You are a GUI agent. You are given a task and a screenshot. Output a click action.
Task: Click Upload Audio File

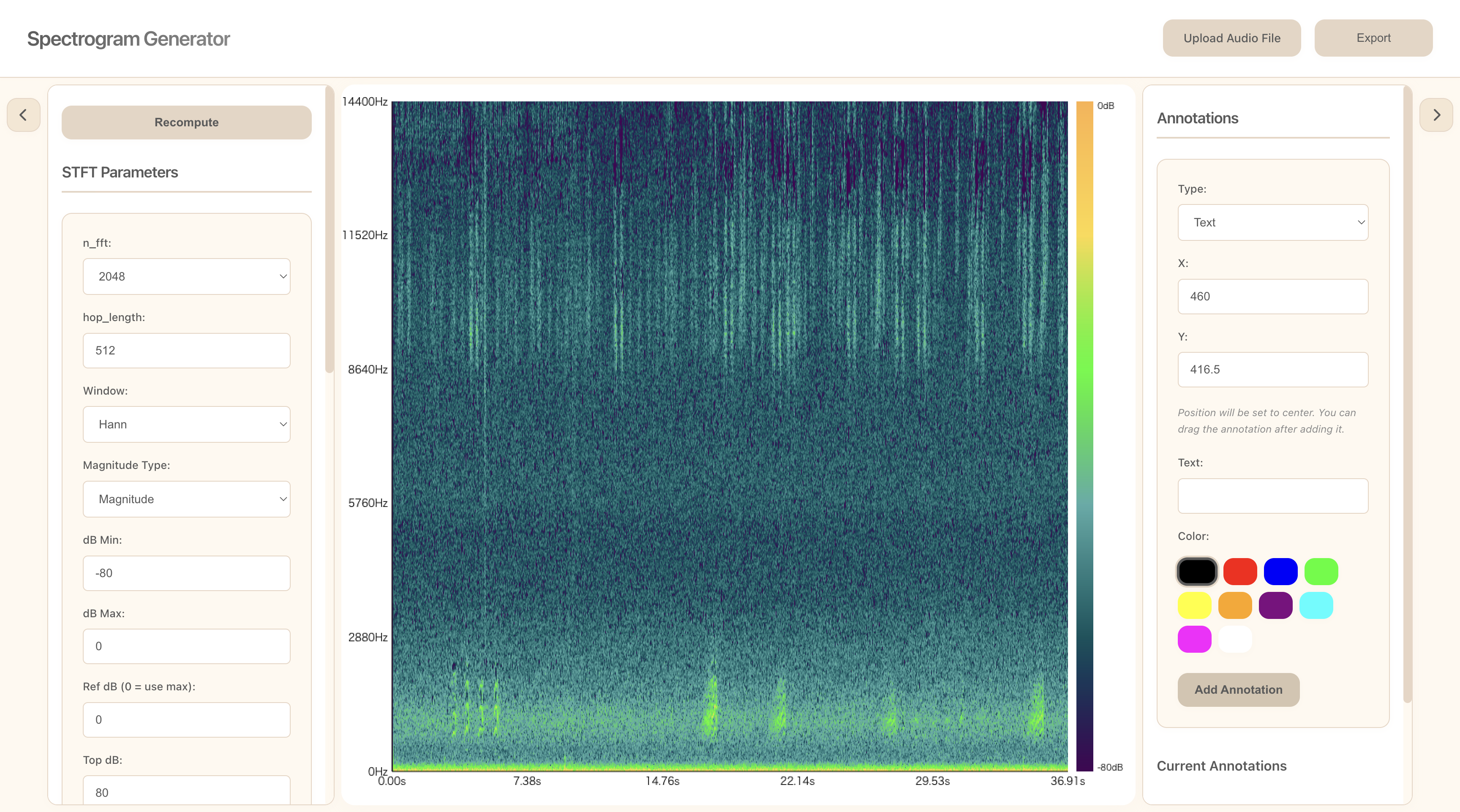1231,38
